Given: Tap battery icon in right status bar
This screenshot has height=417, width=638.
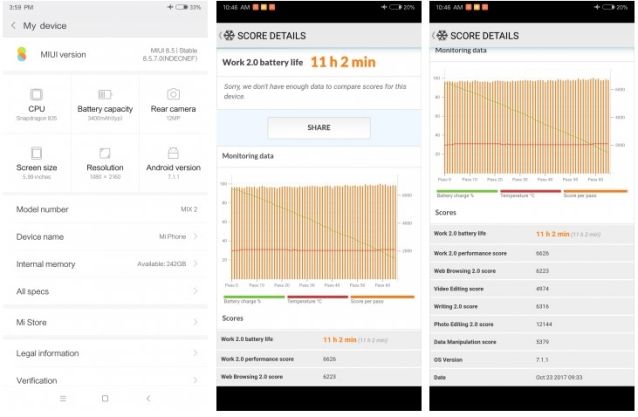Looking at the screenshot, I should click(x=608, y=7).
